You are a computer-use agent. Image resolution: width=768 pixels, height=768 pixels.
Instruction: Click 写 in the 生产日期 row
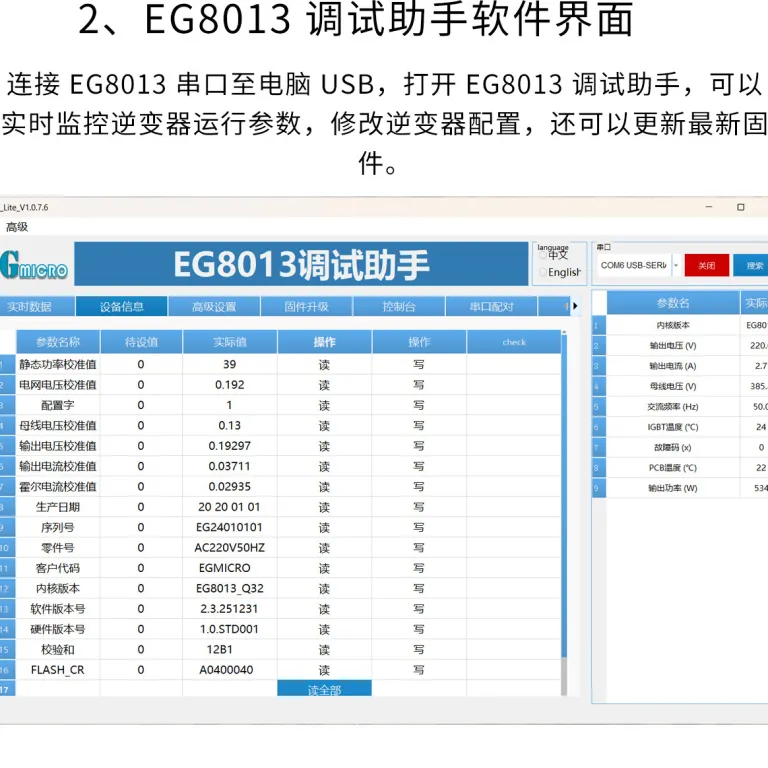click(419, 507)
